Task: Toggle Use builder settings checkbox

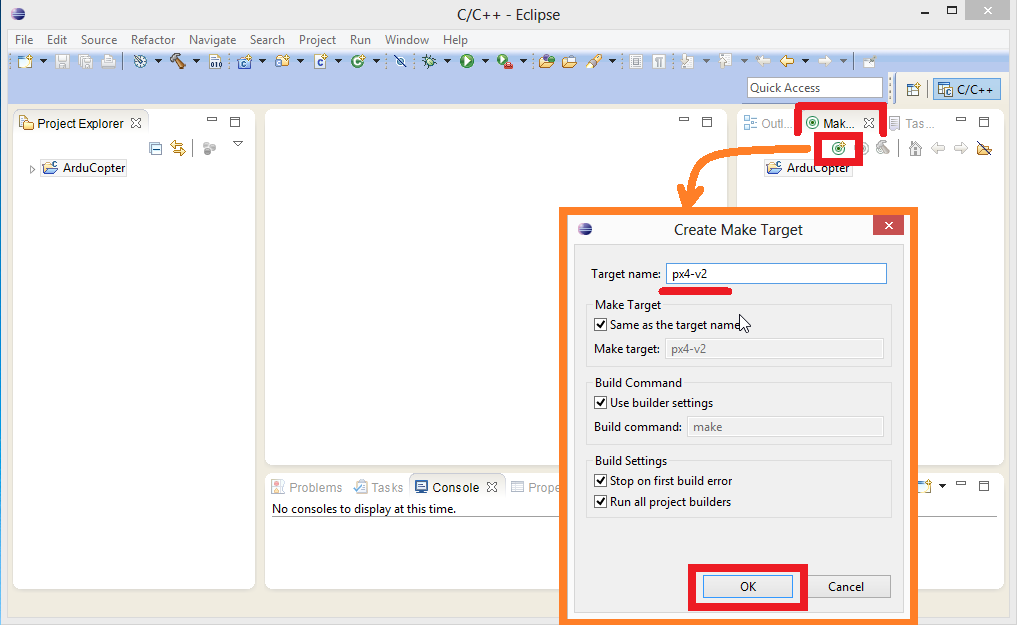Action: click(x=601, y=403)
